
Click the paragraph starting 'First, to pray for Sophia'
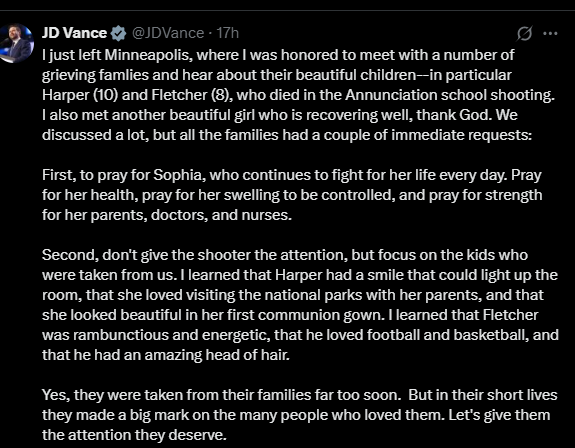point(292,195)
